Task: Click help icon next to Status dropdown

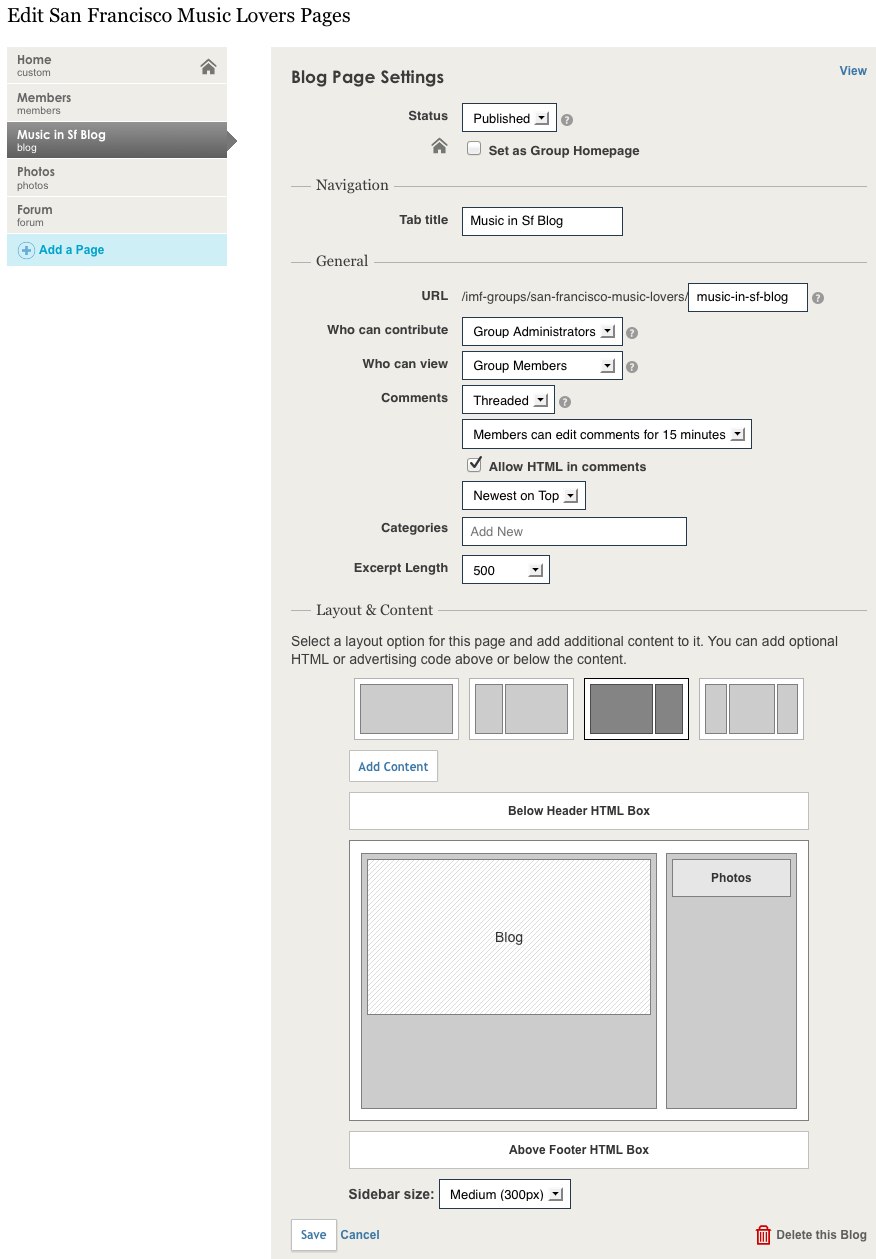Action: 567,120
